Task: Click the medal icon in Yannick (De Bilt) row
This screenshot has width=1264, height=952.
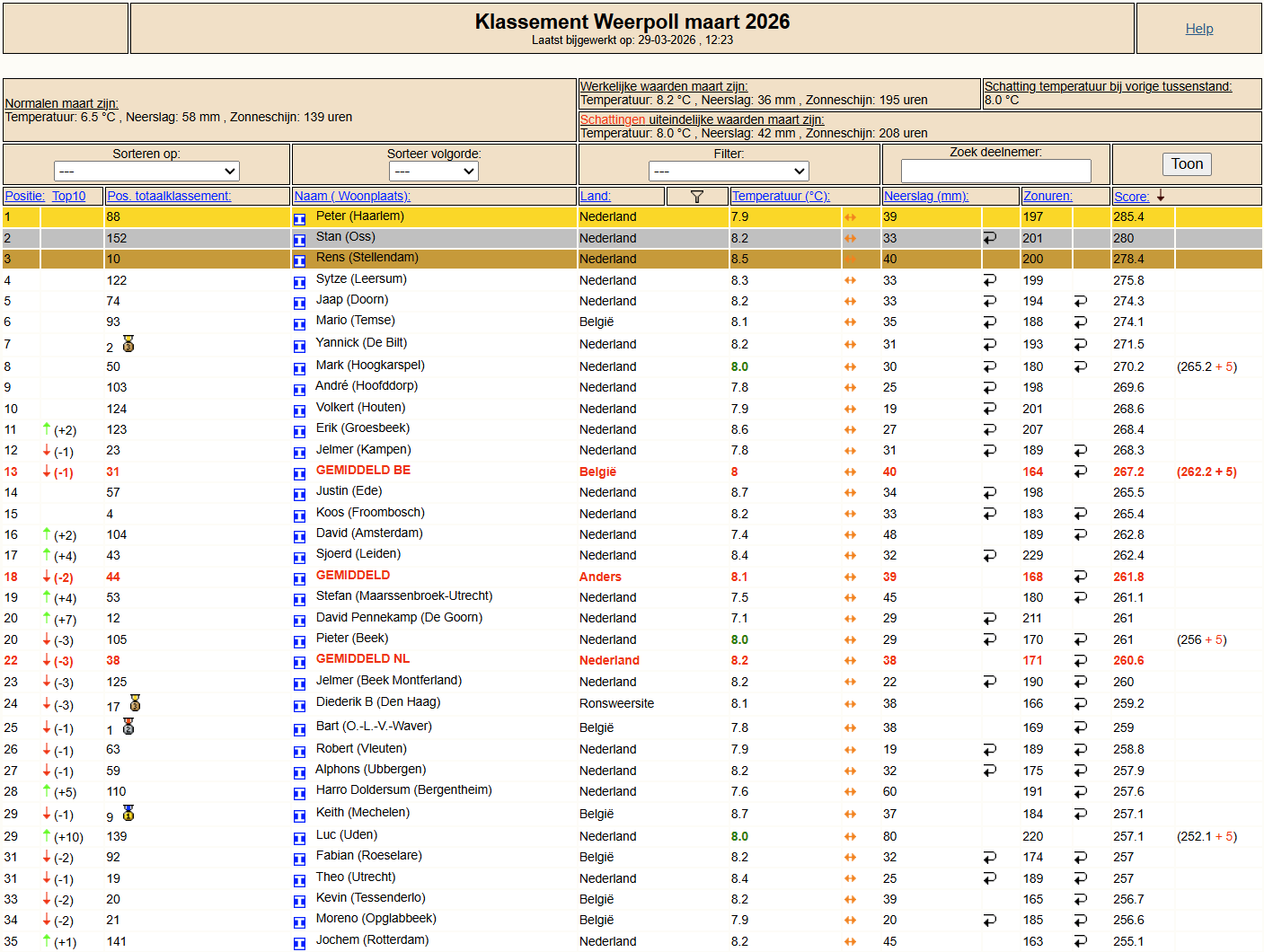Action: [x=128, y=344]
